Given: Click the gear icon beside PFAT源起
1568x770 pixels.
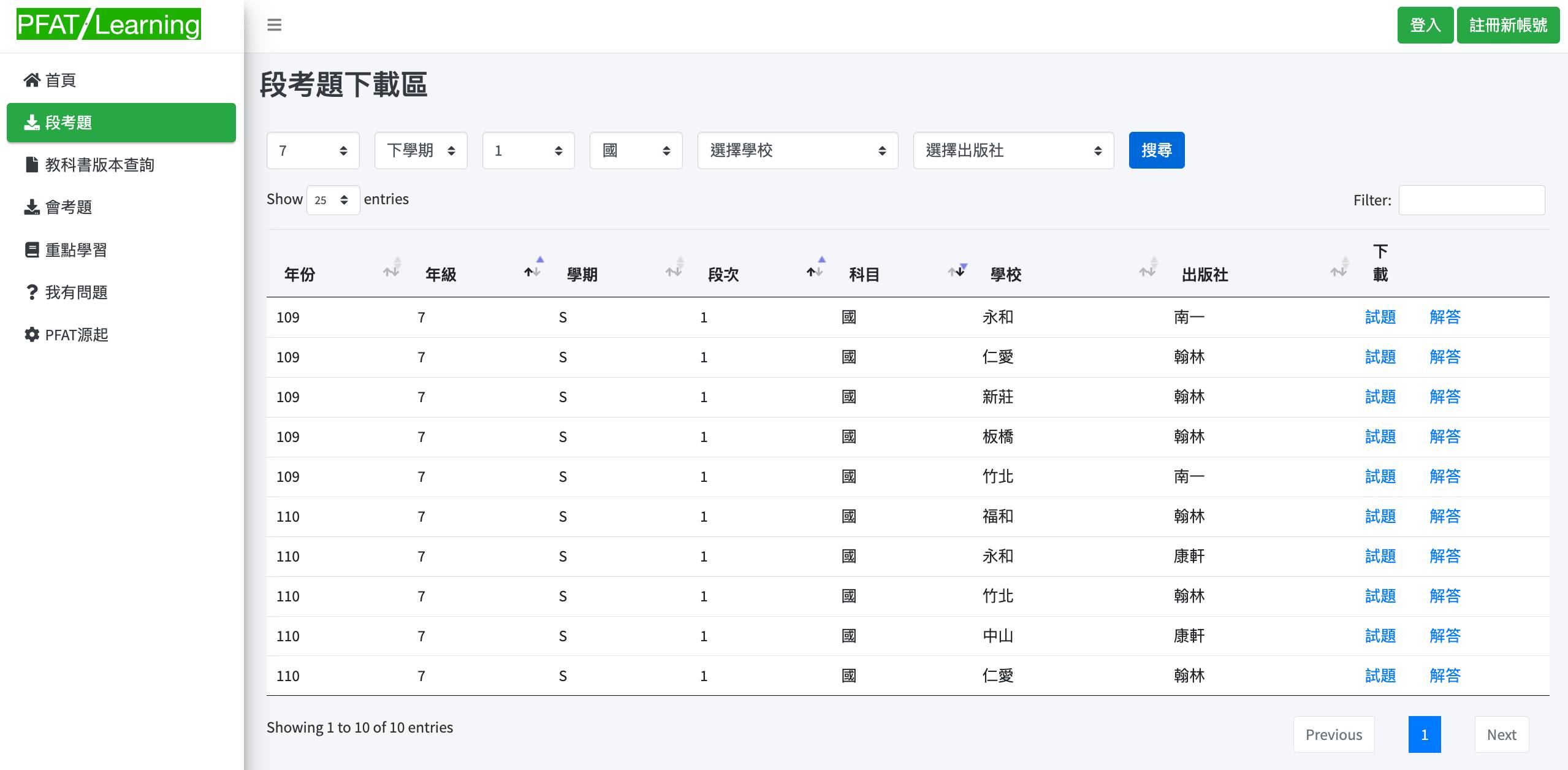Looking at the screenshot, I should pyautogui.click(x=32, y=334).
